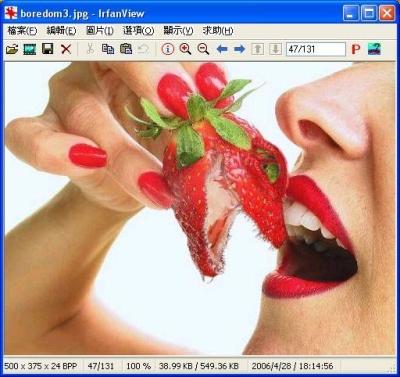Go to next image with right arrow
Screen dimensions: 400x377
coord(239,49)
